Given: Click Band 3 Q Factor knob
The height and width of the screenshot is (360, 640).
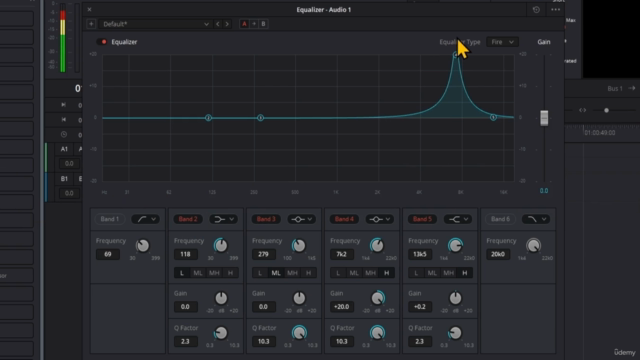Looking at the screenshot, I should click(299, 333).
